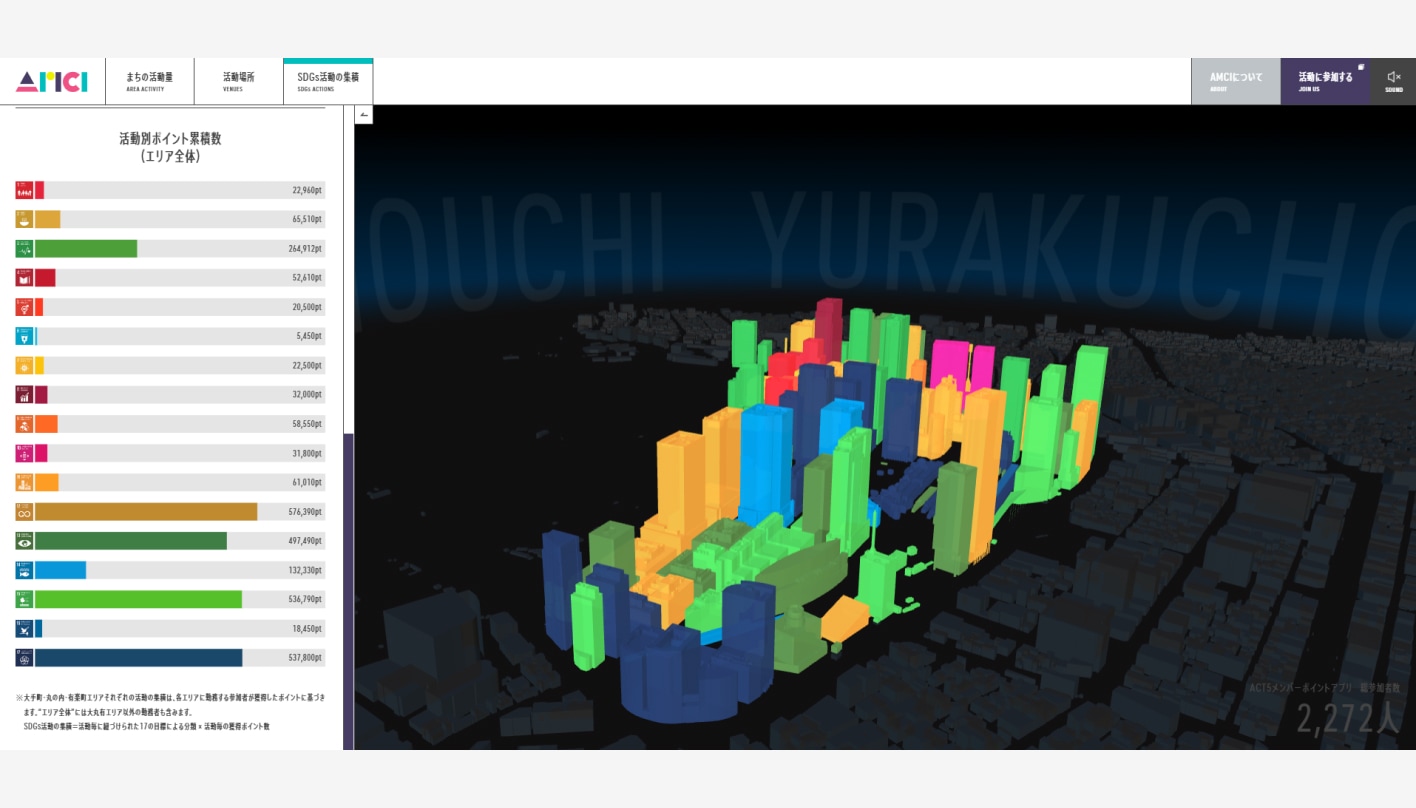
Task: Click the 5,450pt value text
Action: (309, 336)
